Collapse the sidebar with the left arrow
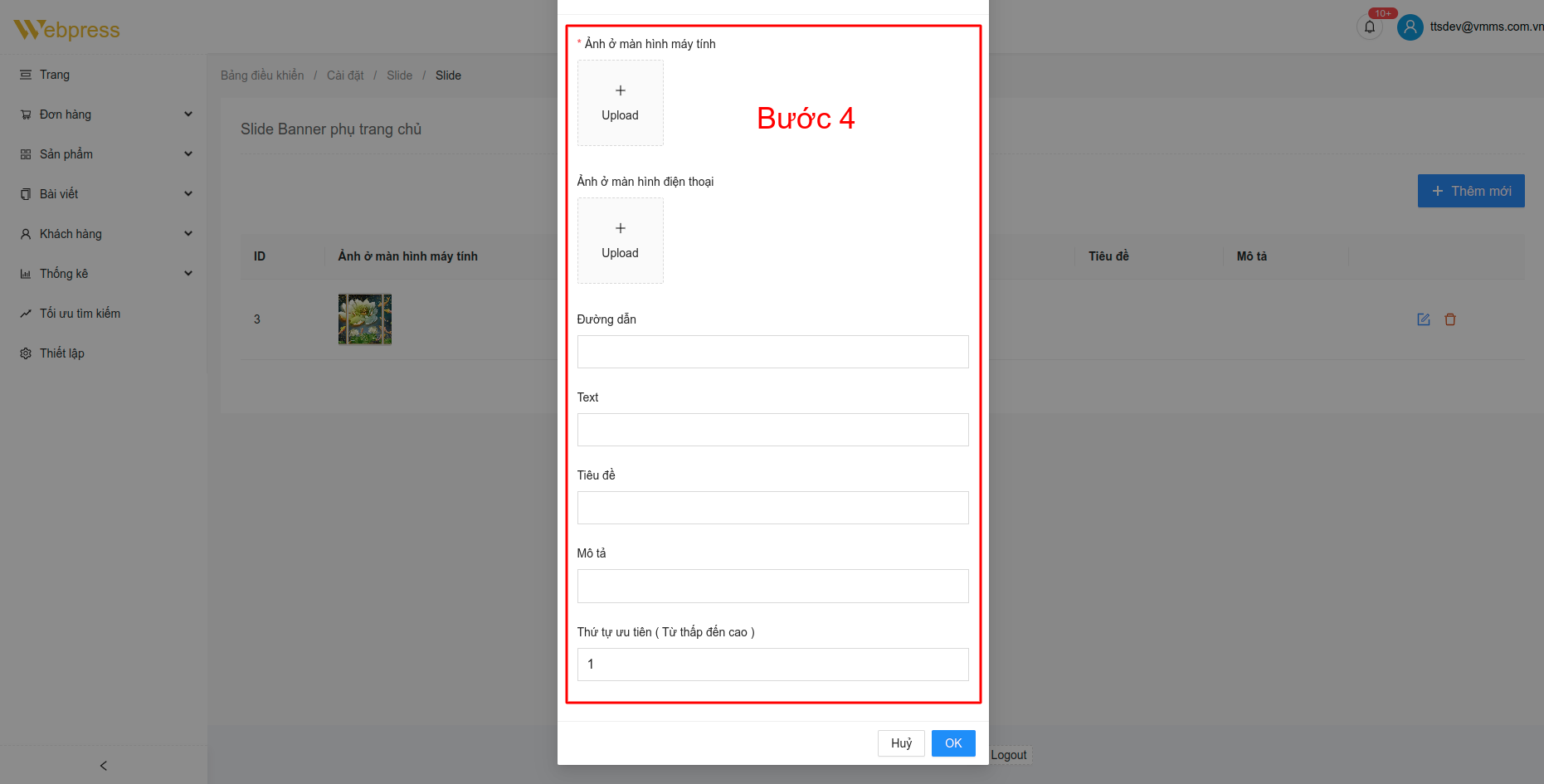Screen dimensions: 1544x784 103,765
